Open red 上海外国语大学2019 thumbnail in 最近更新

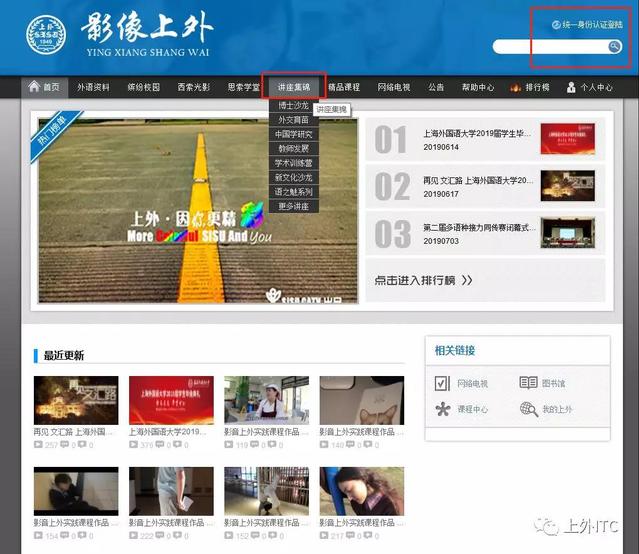171,400
